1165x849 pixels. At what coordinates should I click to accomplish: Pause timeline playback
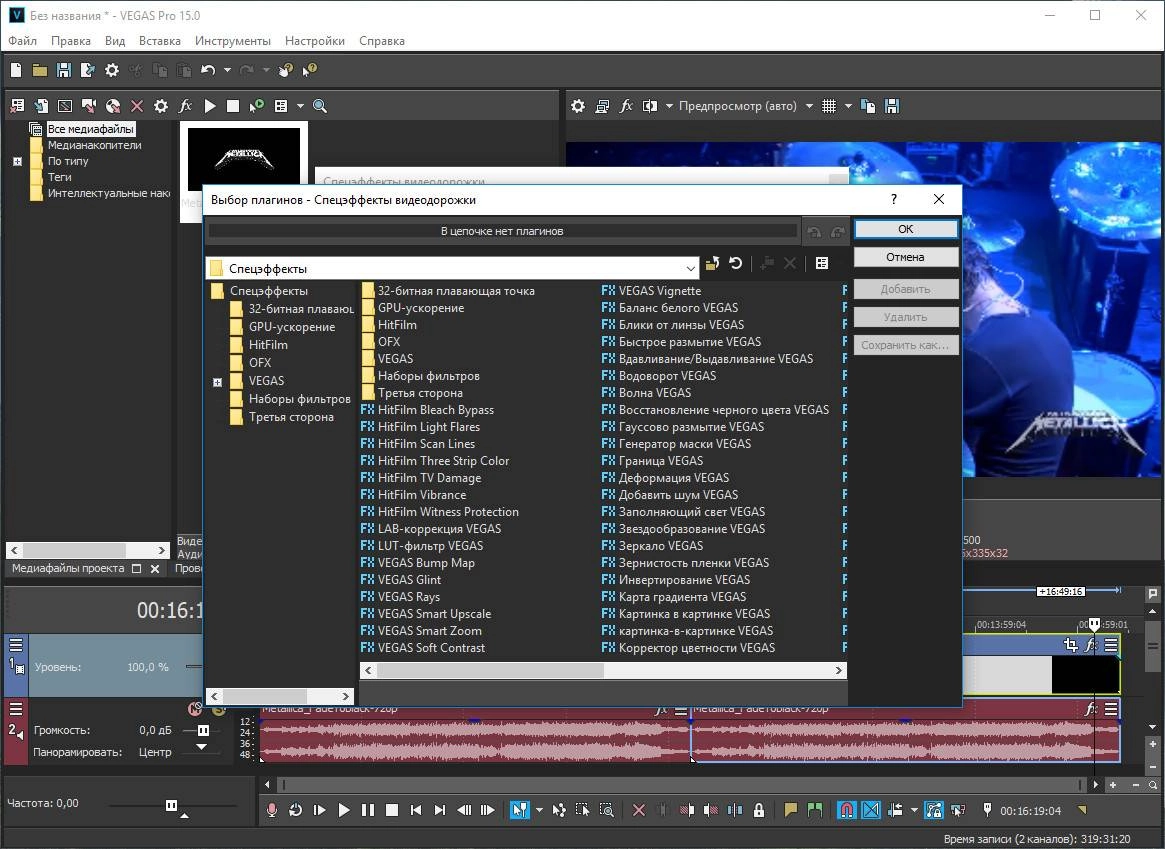pyautogui.click(x=368, y=810)
